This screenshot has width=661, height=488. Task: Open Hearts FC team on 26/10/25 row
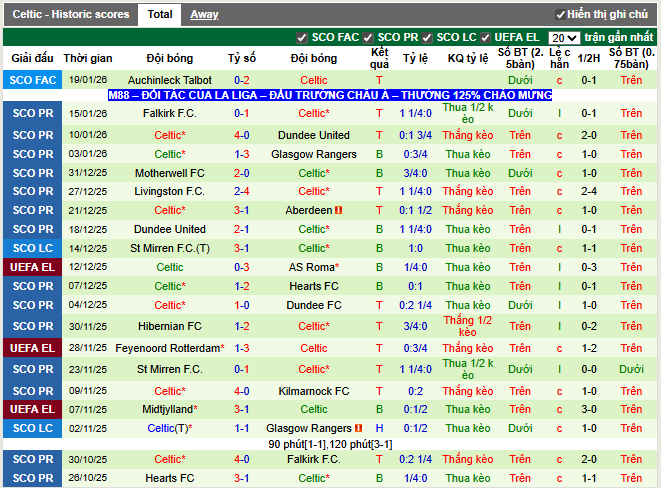170,478
